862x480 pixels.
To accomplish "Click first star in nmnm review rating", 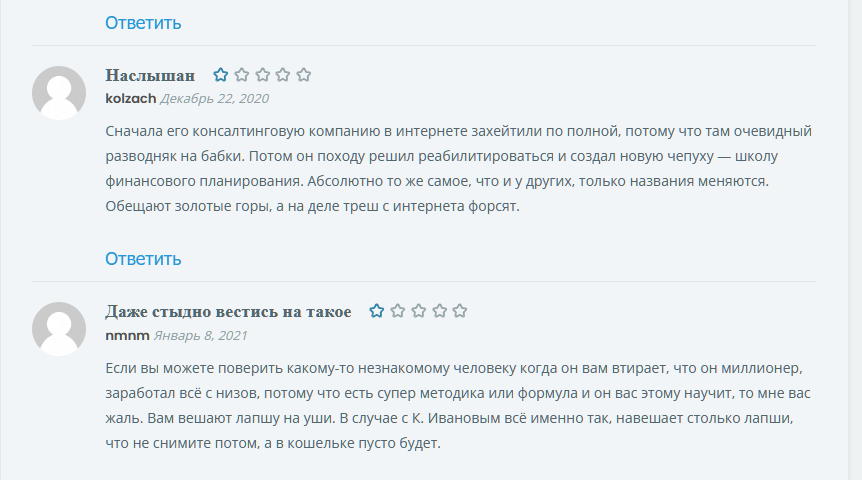I will tap(377, 311).
